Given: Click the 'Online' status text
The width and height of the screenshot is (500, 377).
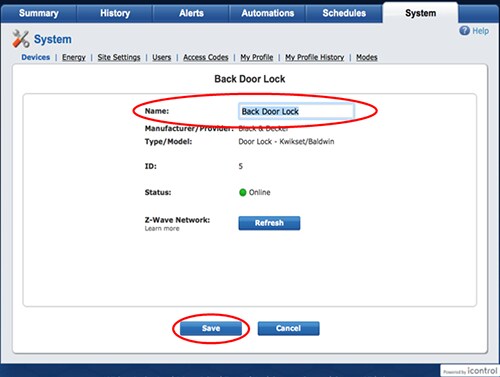Looking at the screenshot, I should (260, 192).
